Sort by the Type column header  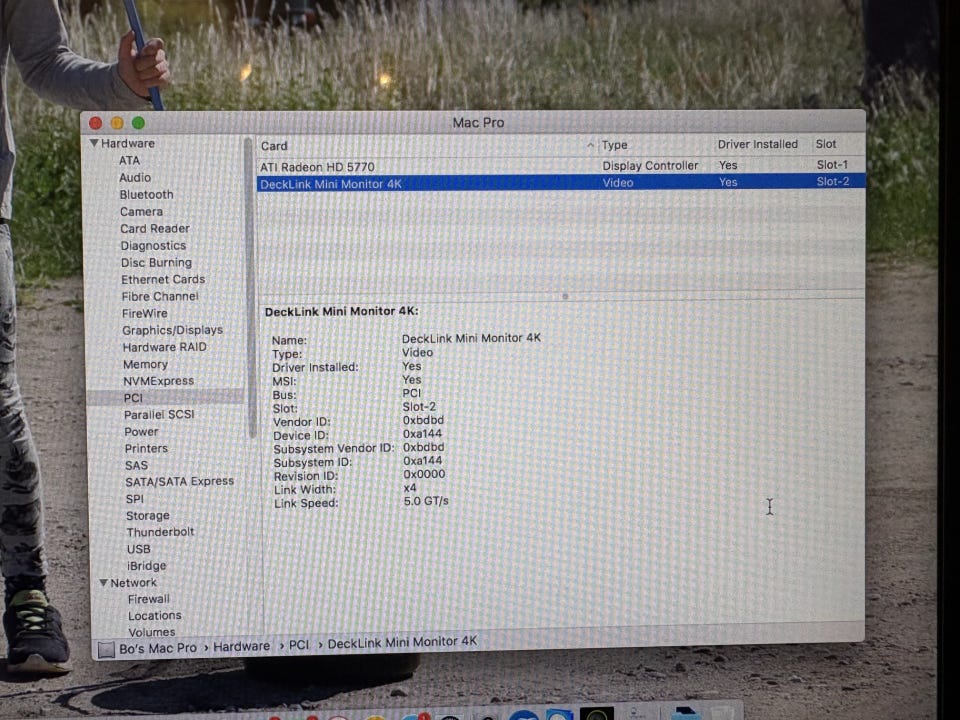(x=615, y=145)
